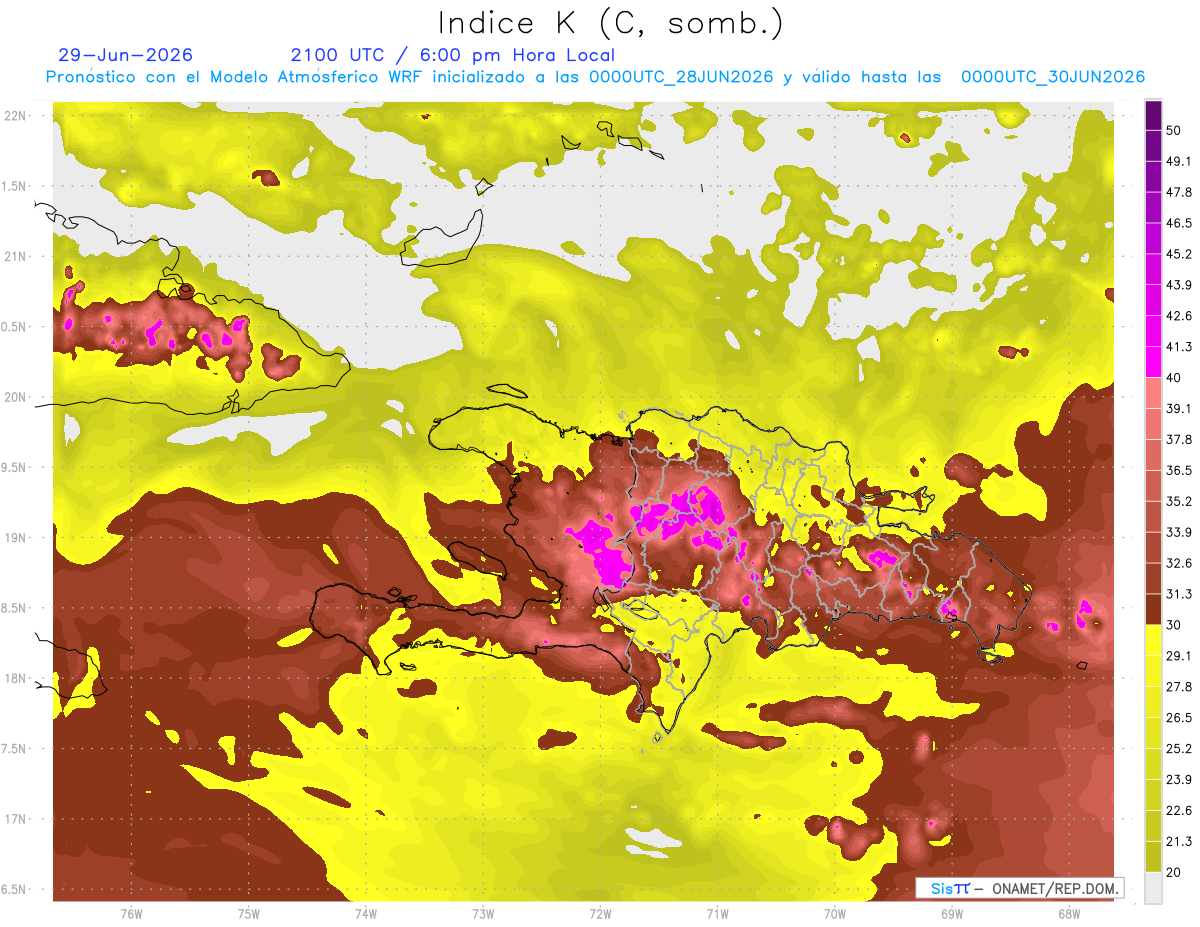
Task: Click the colorbar value '27.8'
Action: coord(1178,687)
